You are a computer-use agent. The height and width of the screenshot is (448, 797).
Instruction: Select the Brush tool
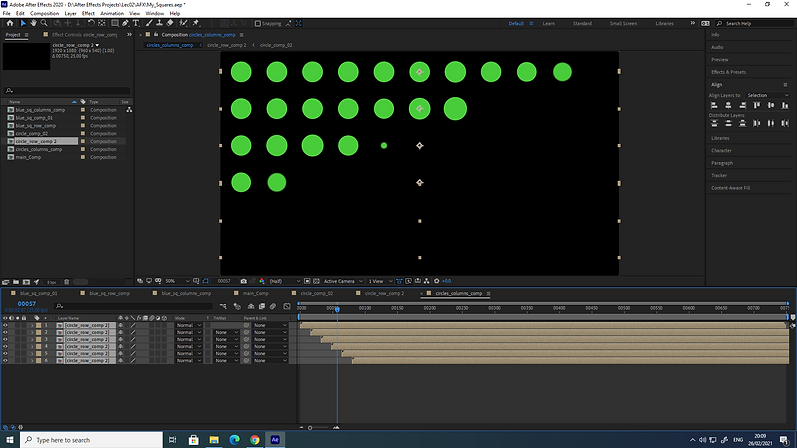coord(149,23)
